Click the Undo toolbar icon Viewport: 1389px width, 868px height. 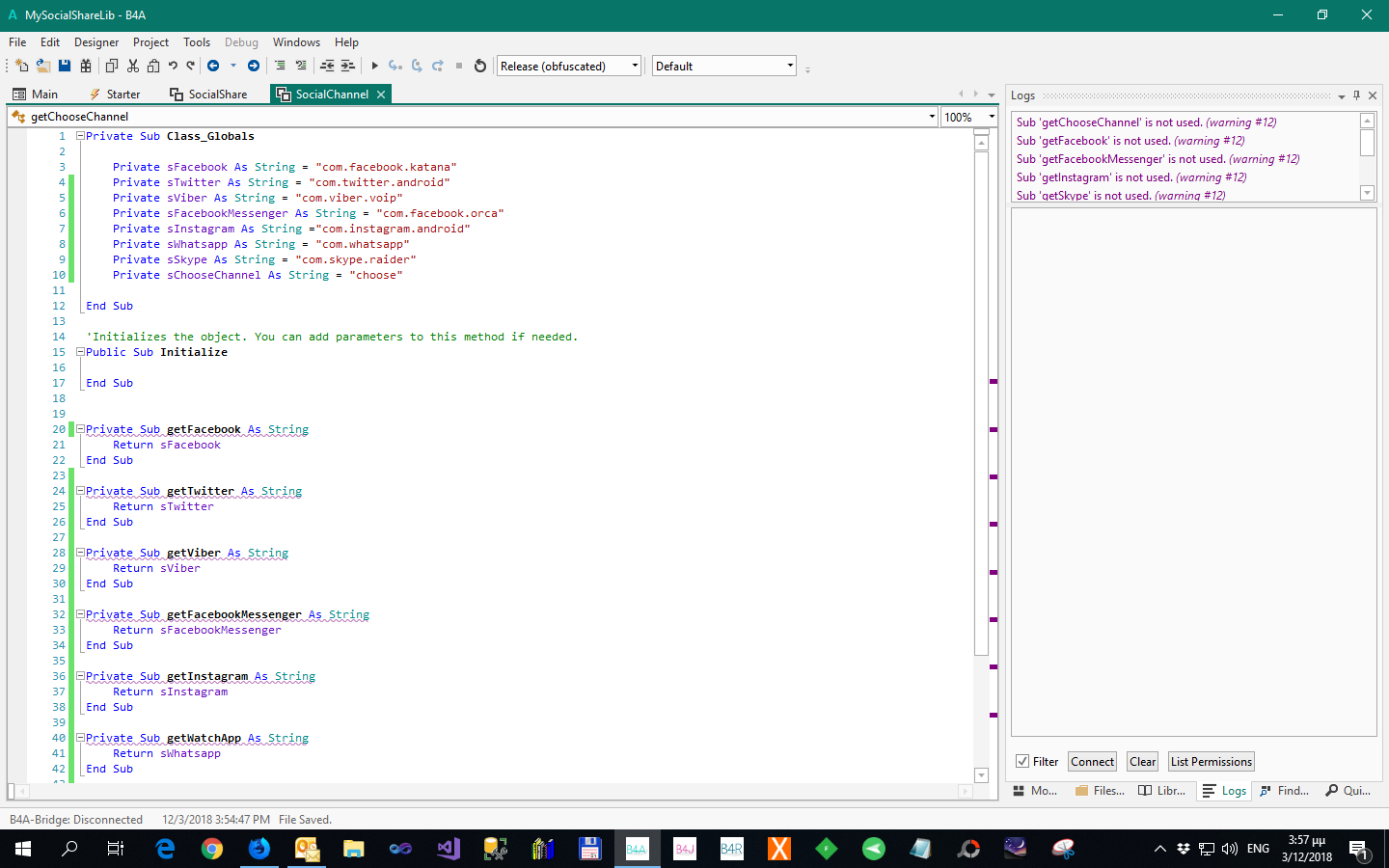click(x=173, y=66)
